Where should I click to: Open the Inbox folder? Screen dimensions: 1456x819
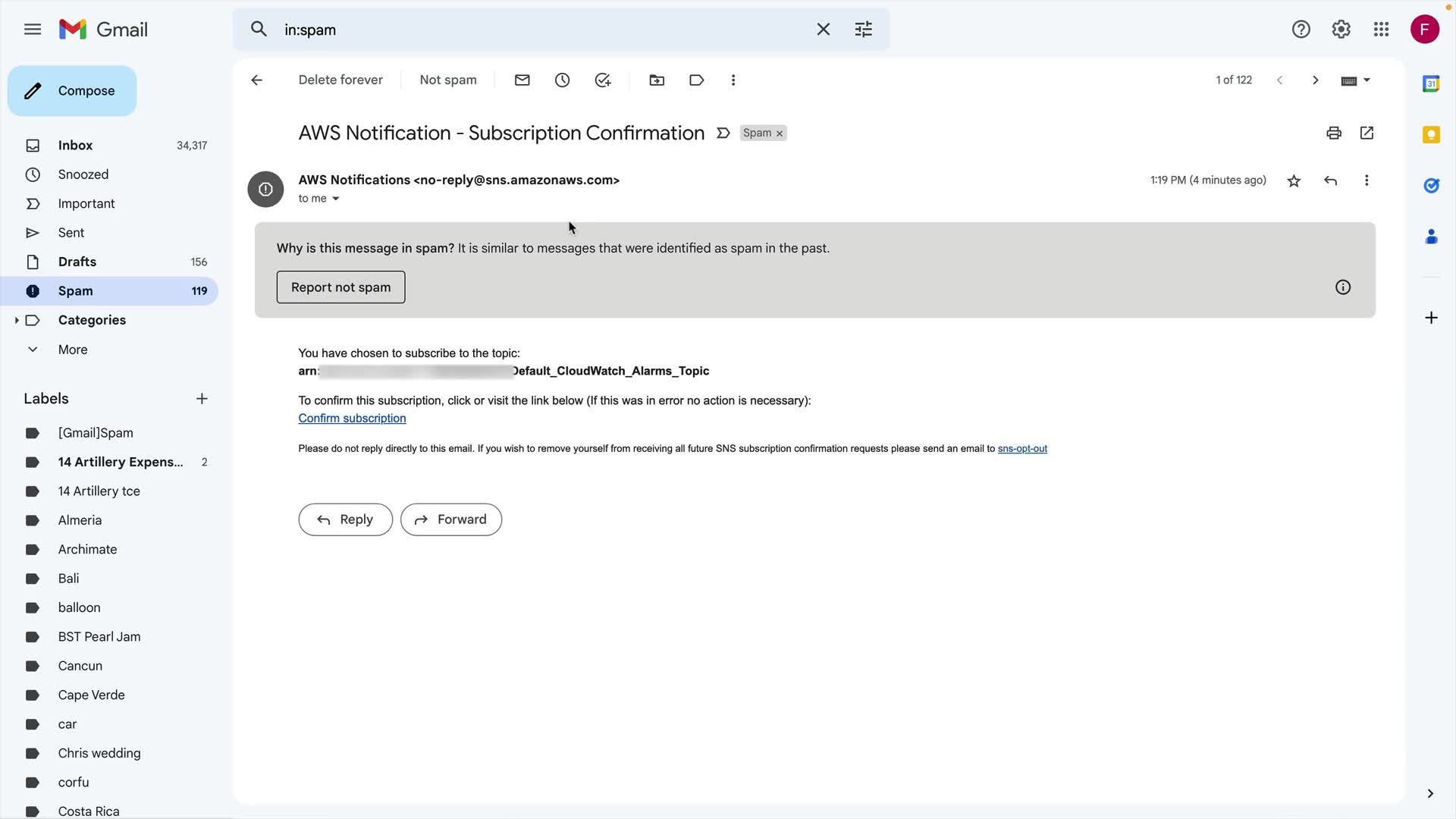pos(75,146)
